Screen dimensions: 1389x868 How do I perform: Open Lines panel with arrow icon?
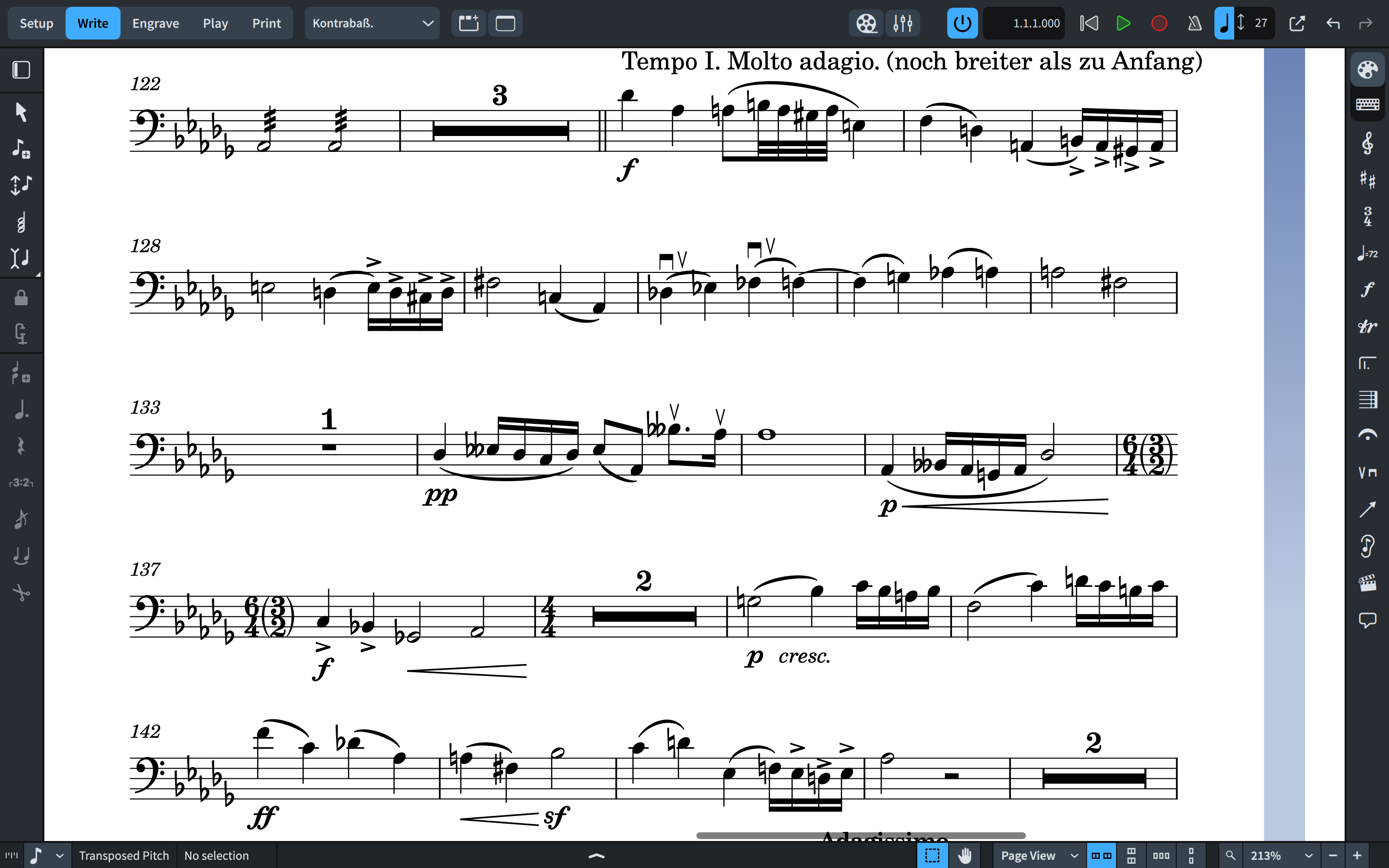tap(1367, 510)
